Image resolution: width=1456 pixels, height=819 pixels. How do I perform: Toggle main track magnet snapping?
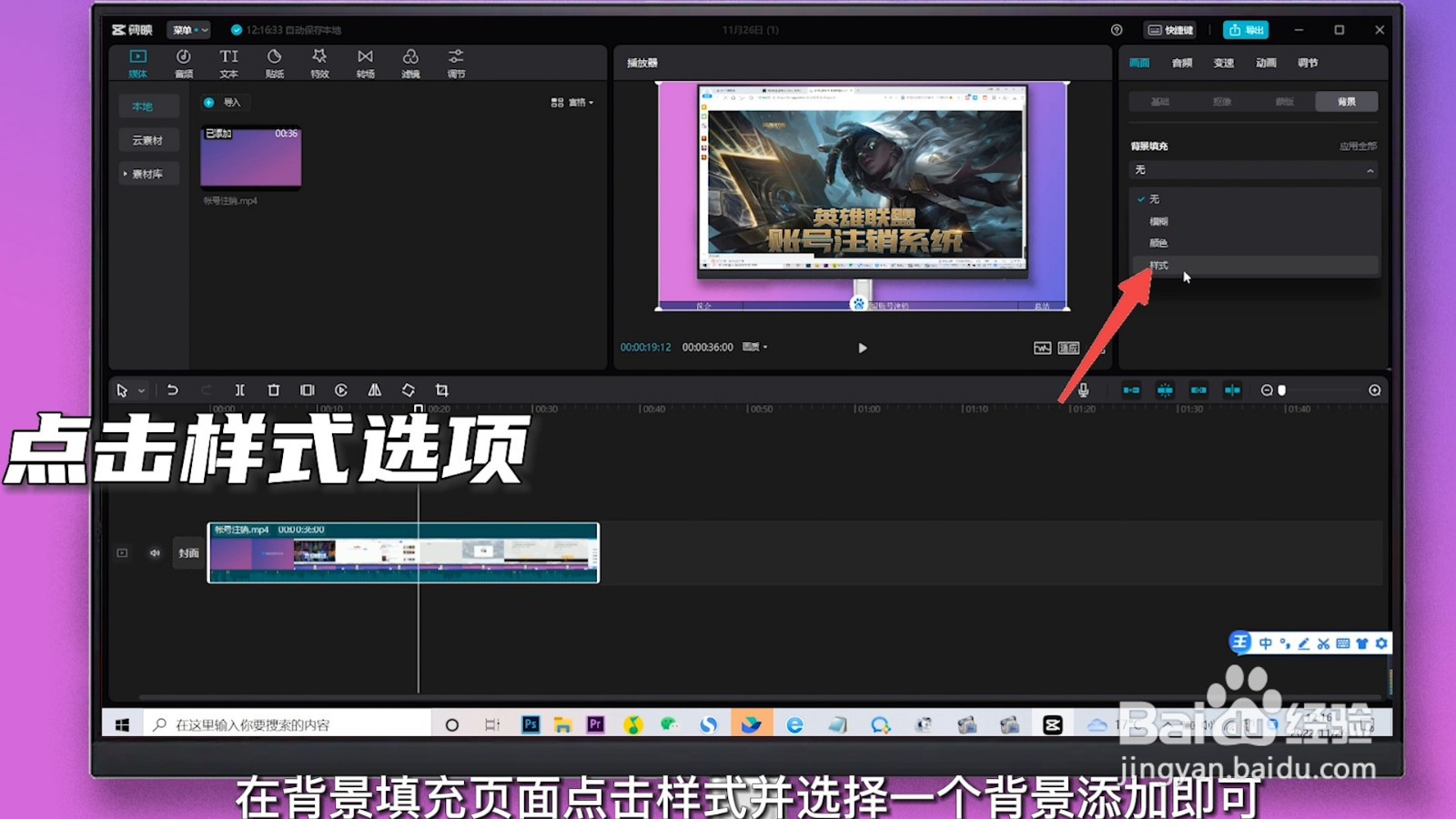(x=1131, y=390)
